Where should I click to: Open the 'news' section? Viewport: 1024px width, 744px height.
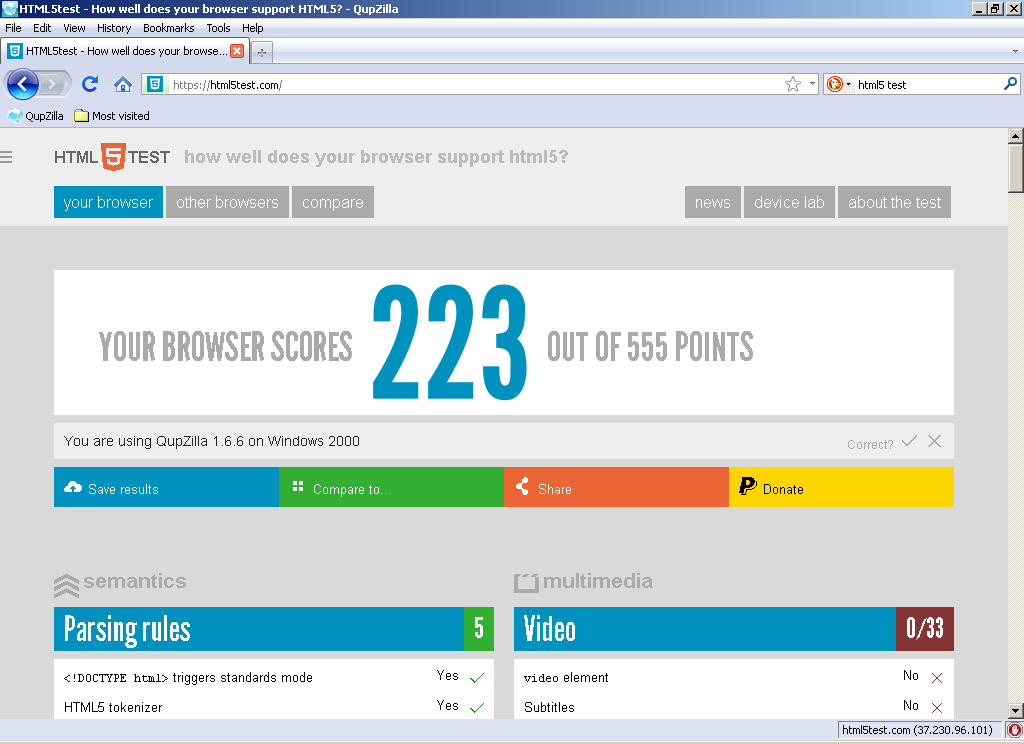(x=712, y=202)
